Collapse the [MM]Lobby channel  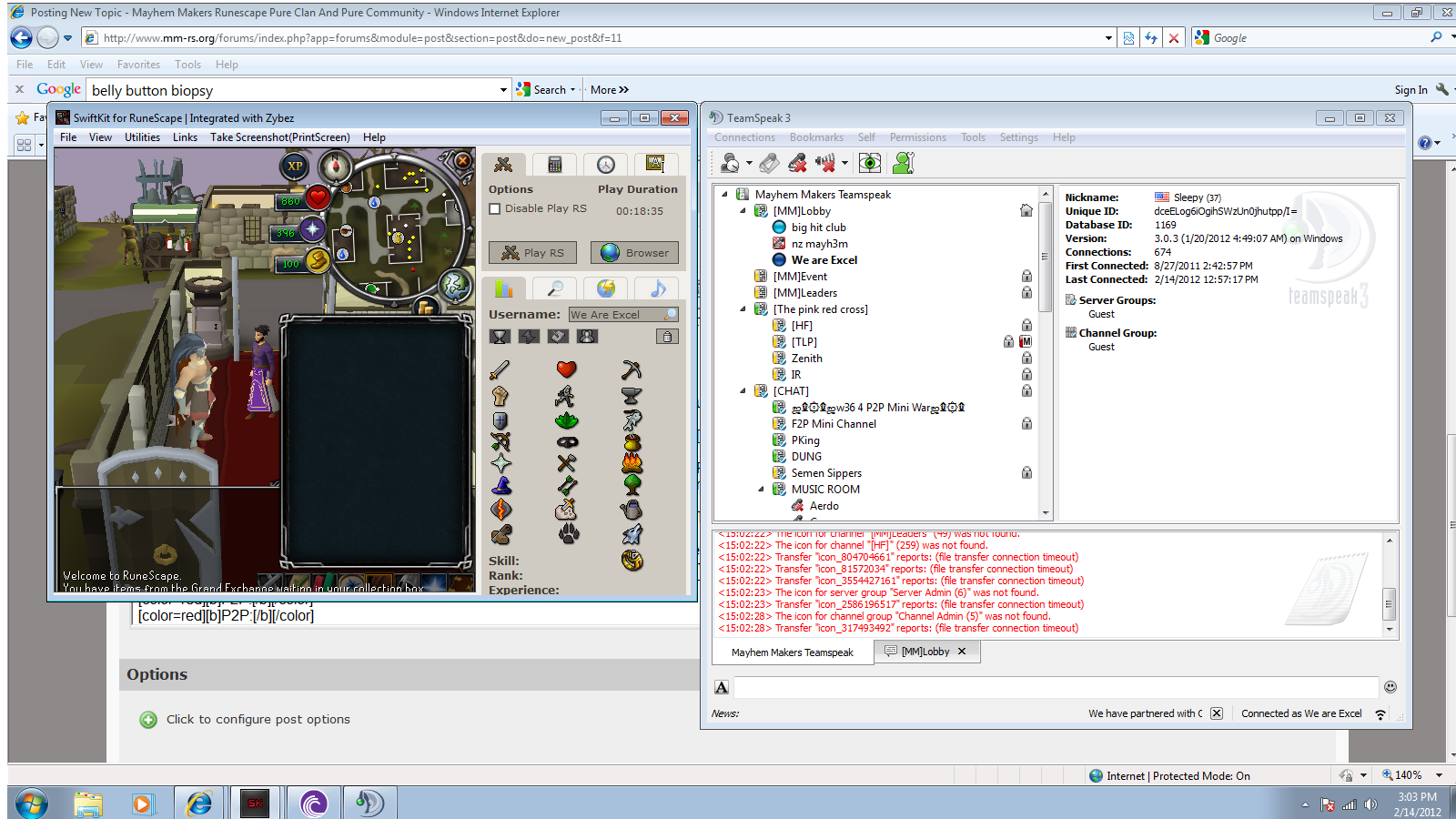pos(743,211)
